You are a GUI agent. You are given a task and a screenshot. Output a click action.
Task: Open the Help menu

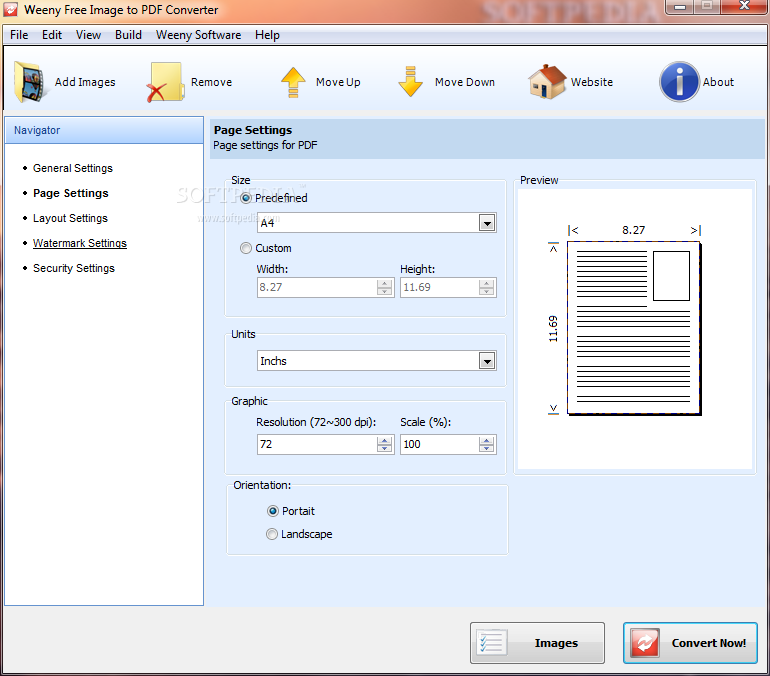pyautogui.click(x=267, y=35)
